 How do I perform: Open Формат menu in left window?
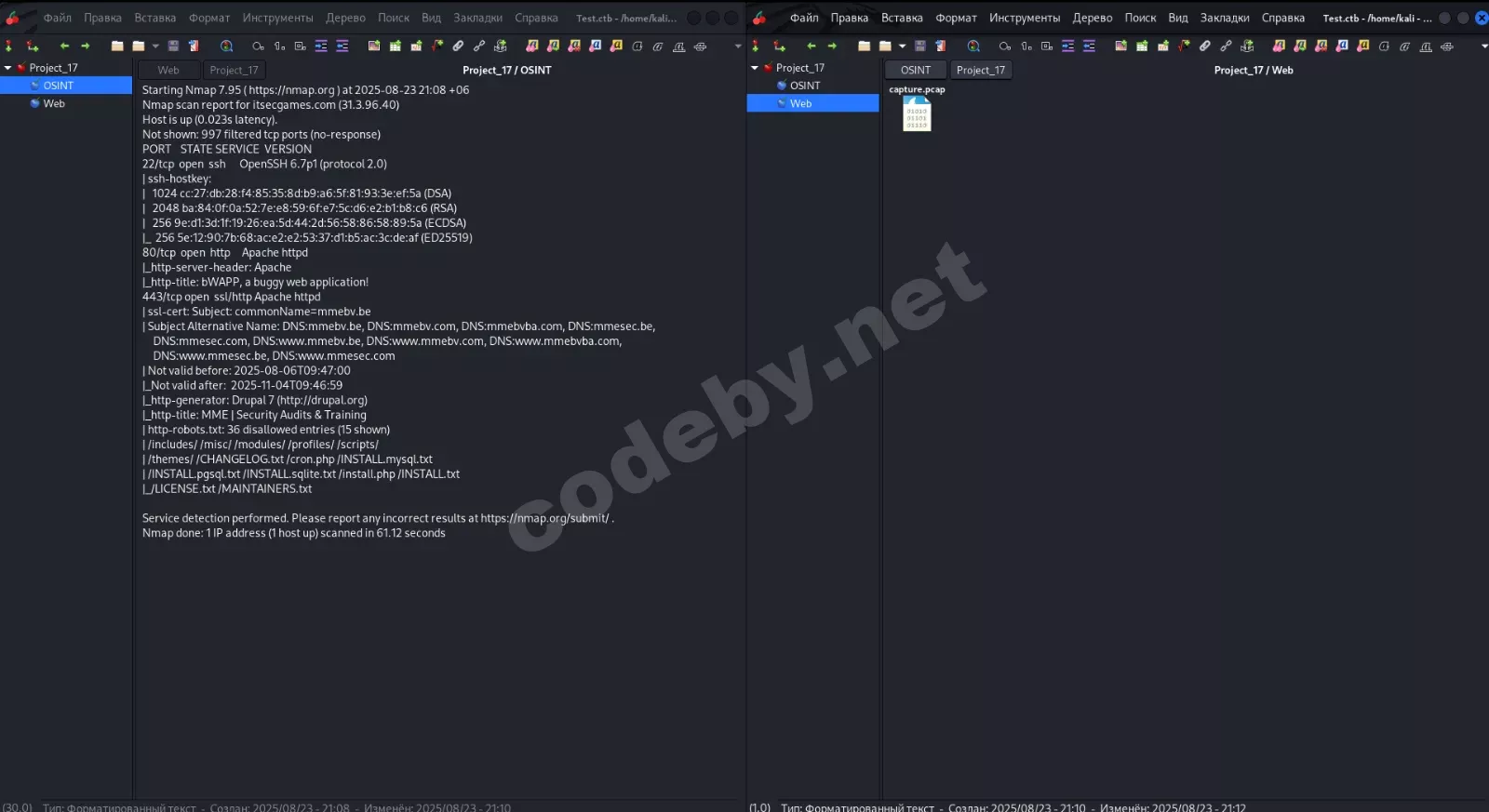[x=209, y=18]
